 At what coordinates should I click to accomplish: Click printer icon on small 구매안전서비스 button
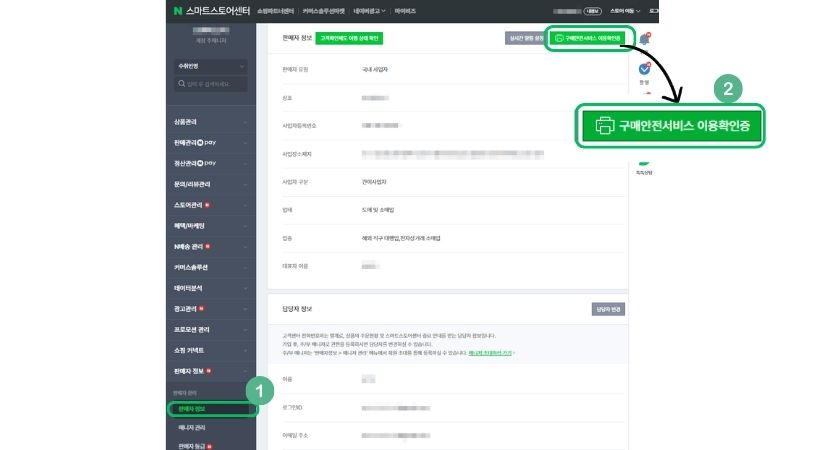pyautogui.click(x=559, y=38)
